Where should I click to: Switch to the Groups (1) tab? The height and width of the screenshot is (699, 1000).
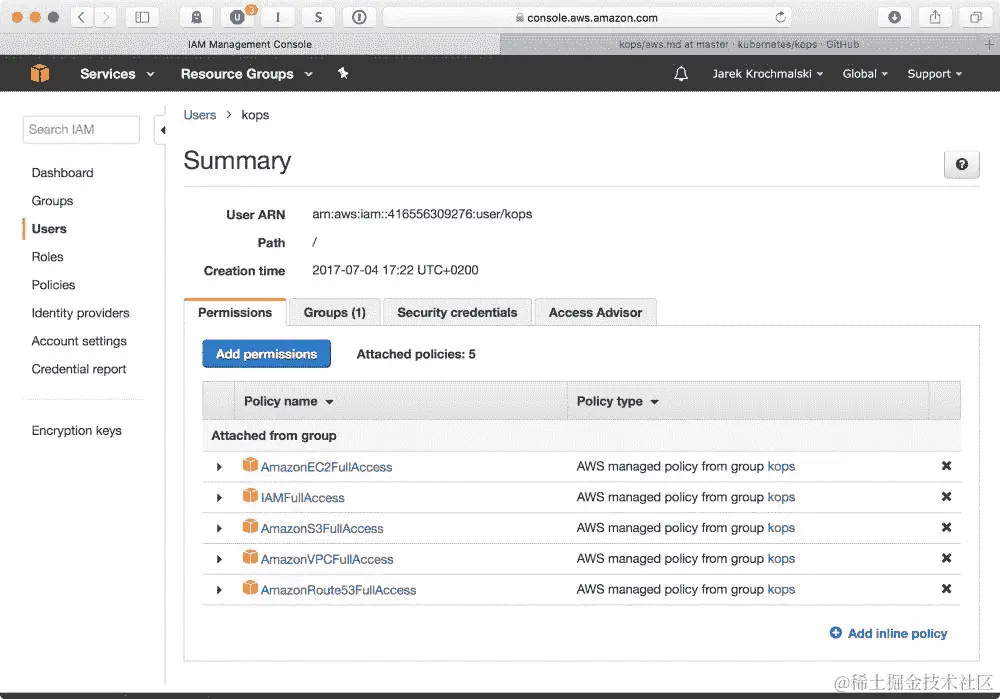coord(334,313)
